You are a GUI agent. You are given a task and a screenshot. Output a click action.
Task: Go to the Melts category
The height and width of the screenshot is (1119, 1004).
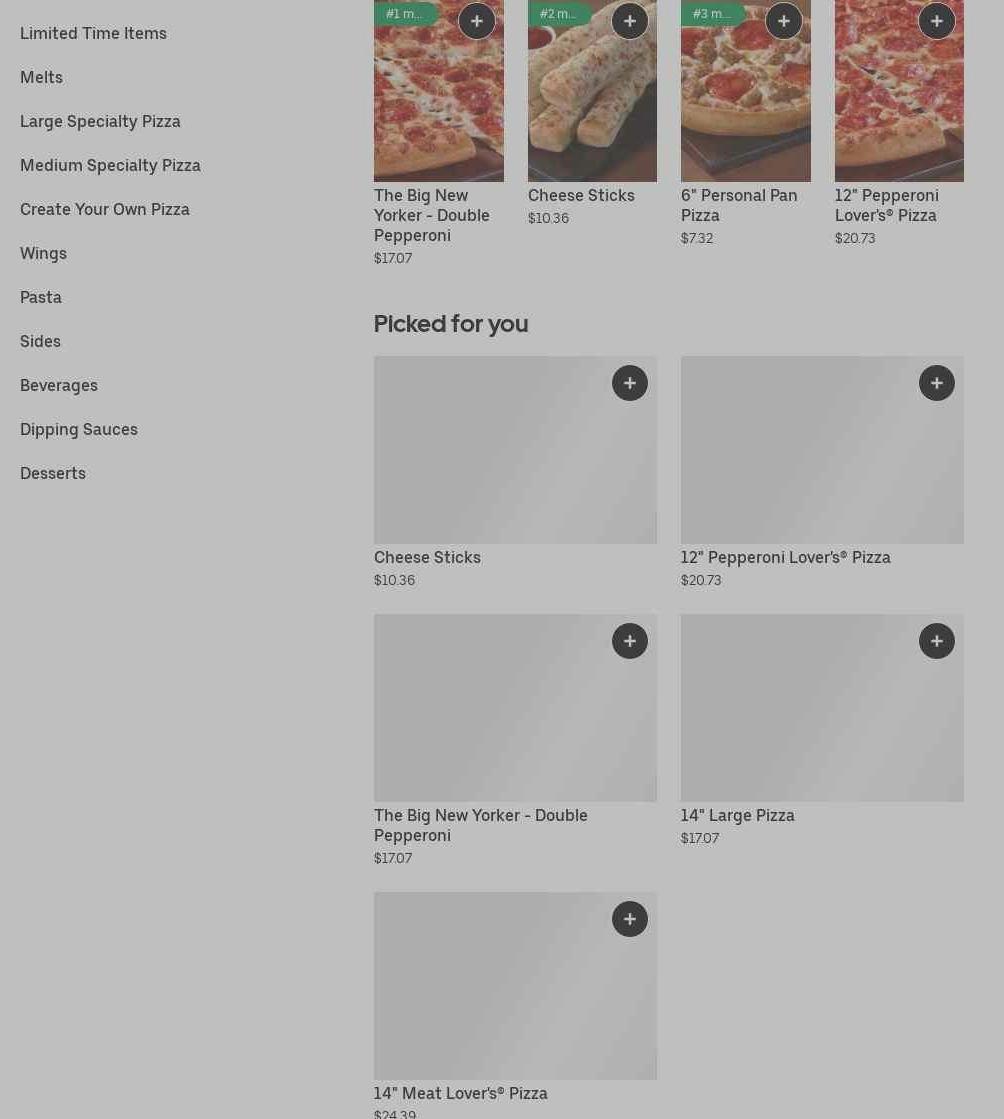coord(41,77)
